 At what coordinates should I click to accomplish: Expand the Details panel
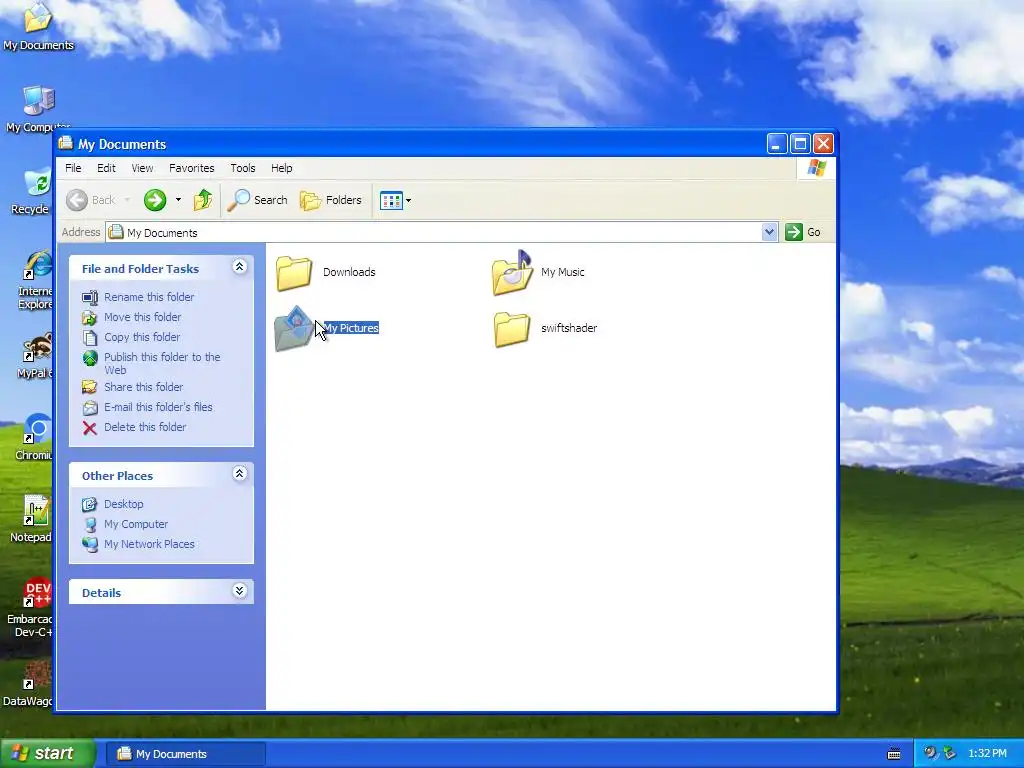(240, 591)
